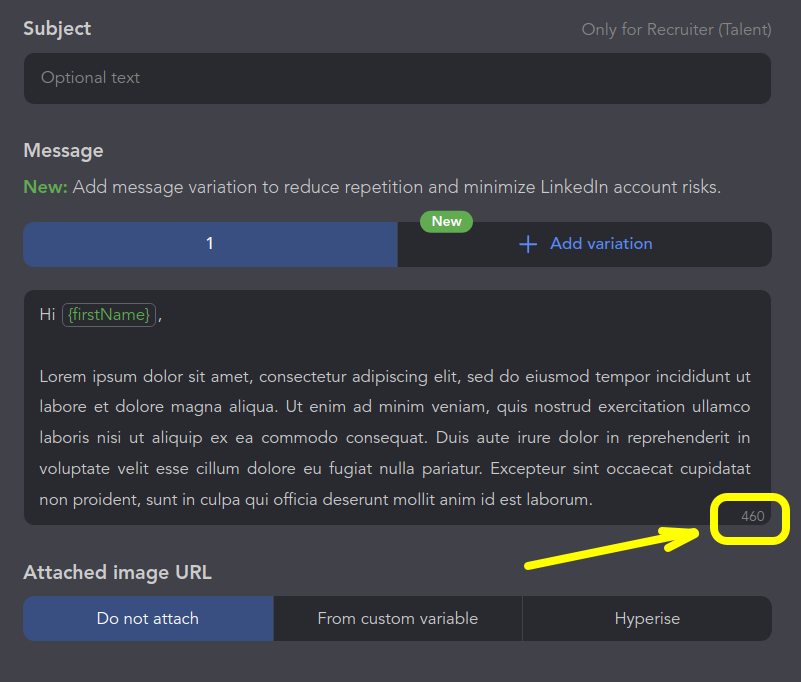
Task: Click the Message heading label
Action: (63, 151)
